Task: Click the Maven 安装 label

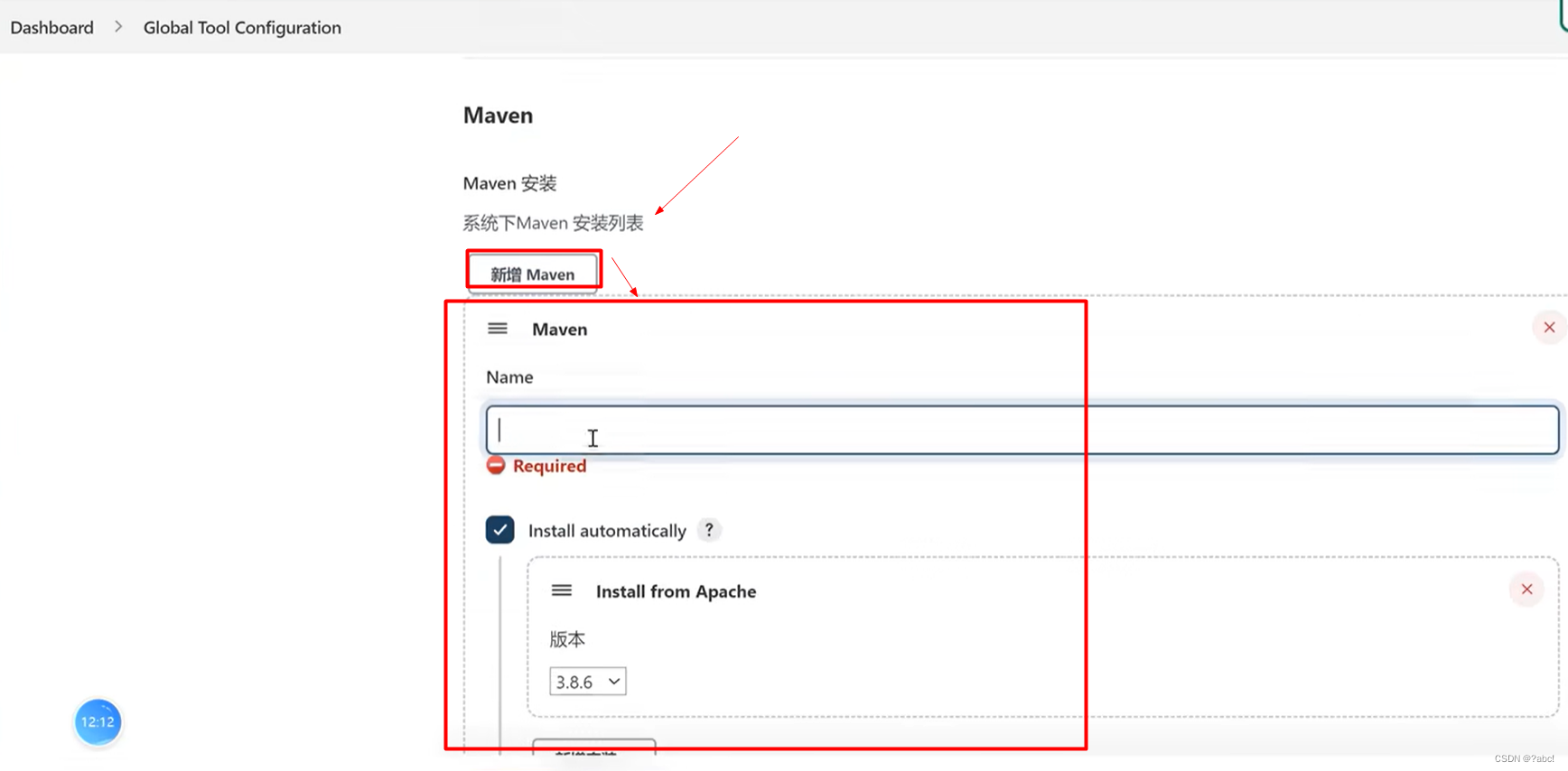Action: point(510,183)
